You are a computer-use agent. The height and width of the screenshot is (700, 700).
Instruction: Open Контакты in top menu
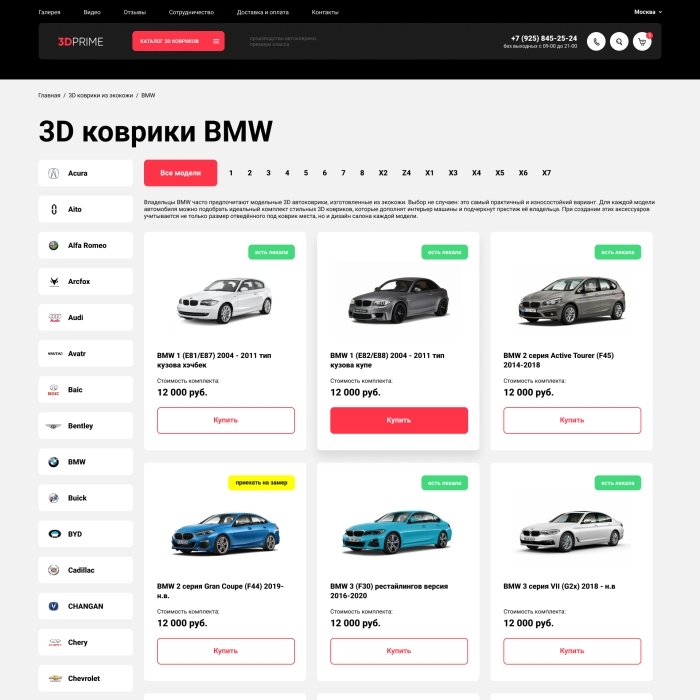click(325, 12)
